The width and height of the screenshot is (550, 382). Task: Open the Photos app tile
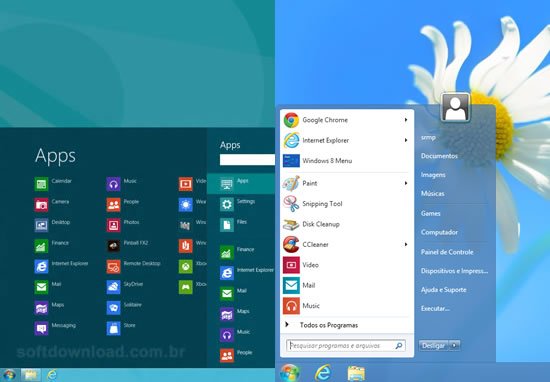[123, 225]
